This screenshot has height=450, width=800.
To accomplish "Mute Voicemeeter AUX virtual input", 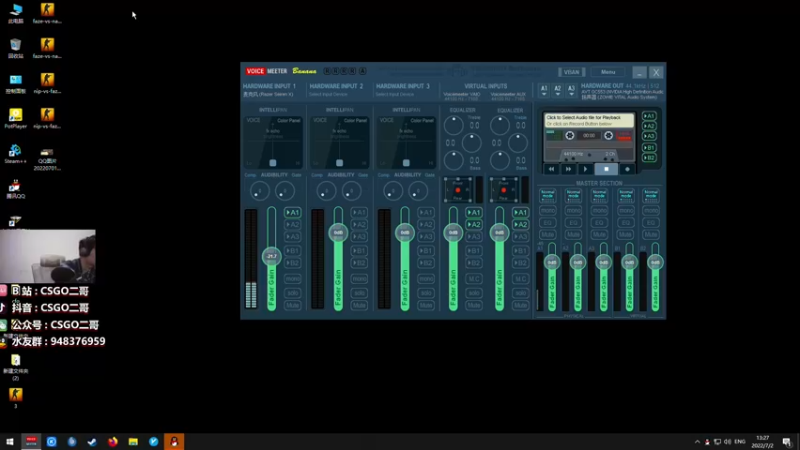I will pyautogui.click(x=520, y=305).
